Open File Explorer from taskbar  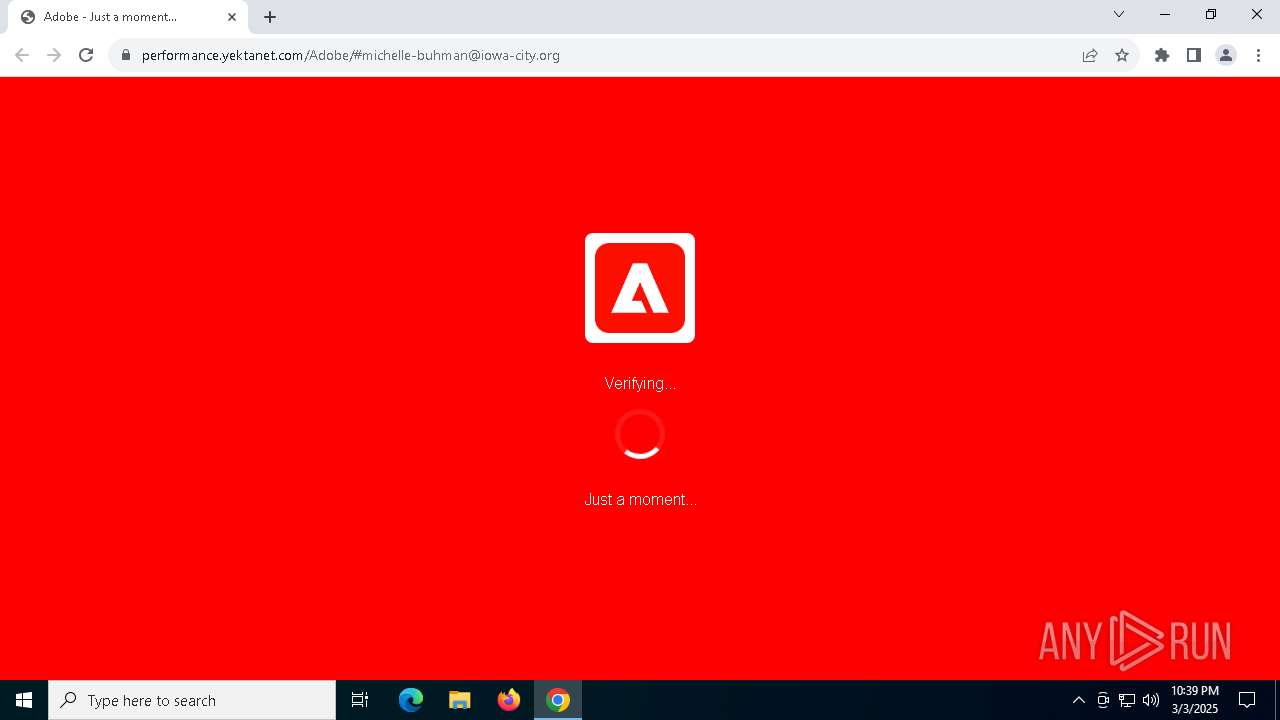click(x=460, y=700)
